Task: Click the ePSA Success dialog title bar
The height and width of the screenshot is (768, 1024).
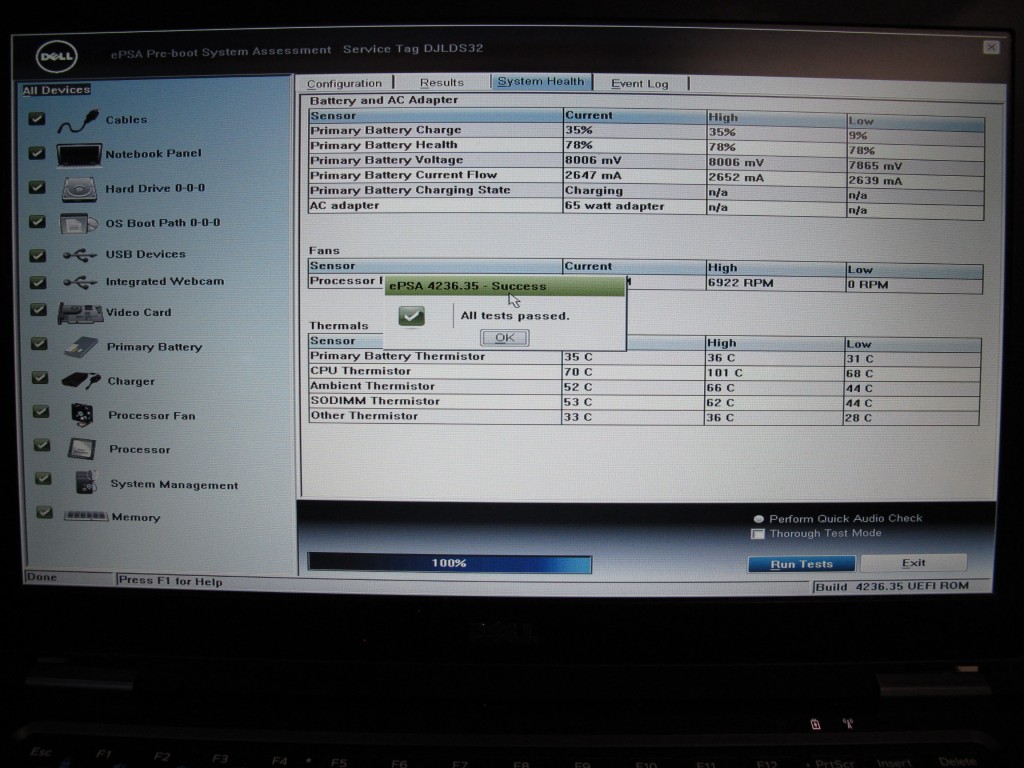Action: coord(504,286)
